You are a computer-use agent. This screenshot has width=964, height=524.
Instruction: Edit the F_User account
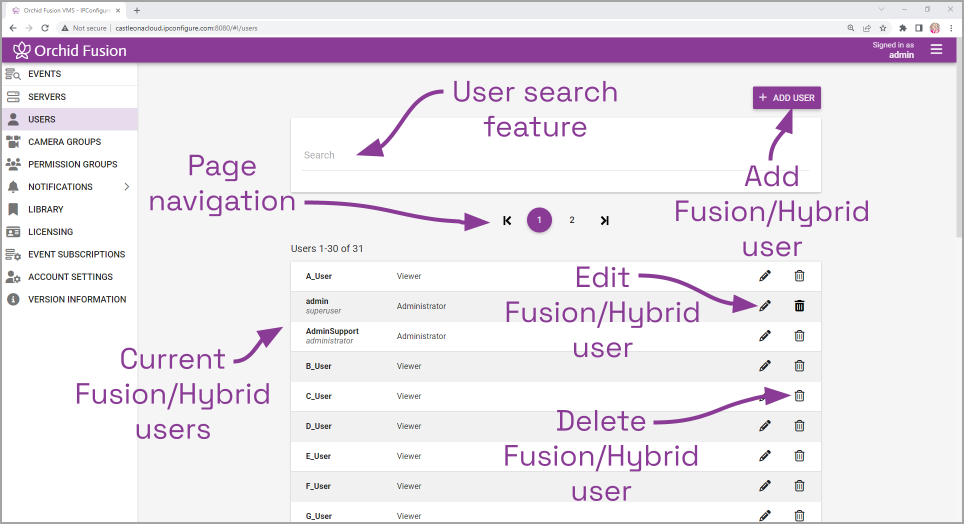tap(765, 486)
